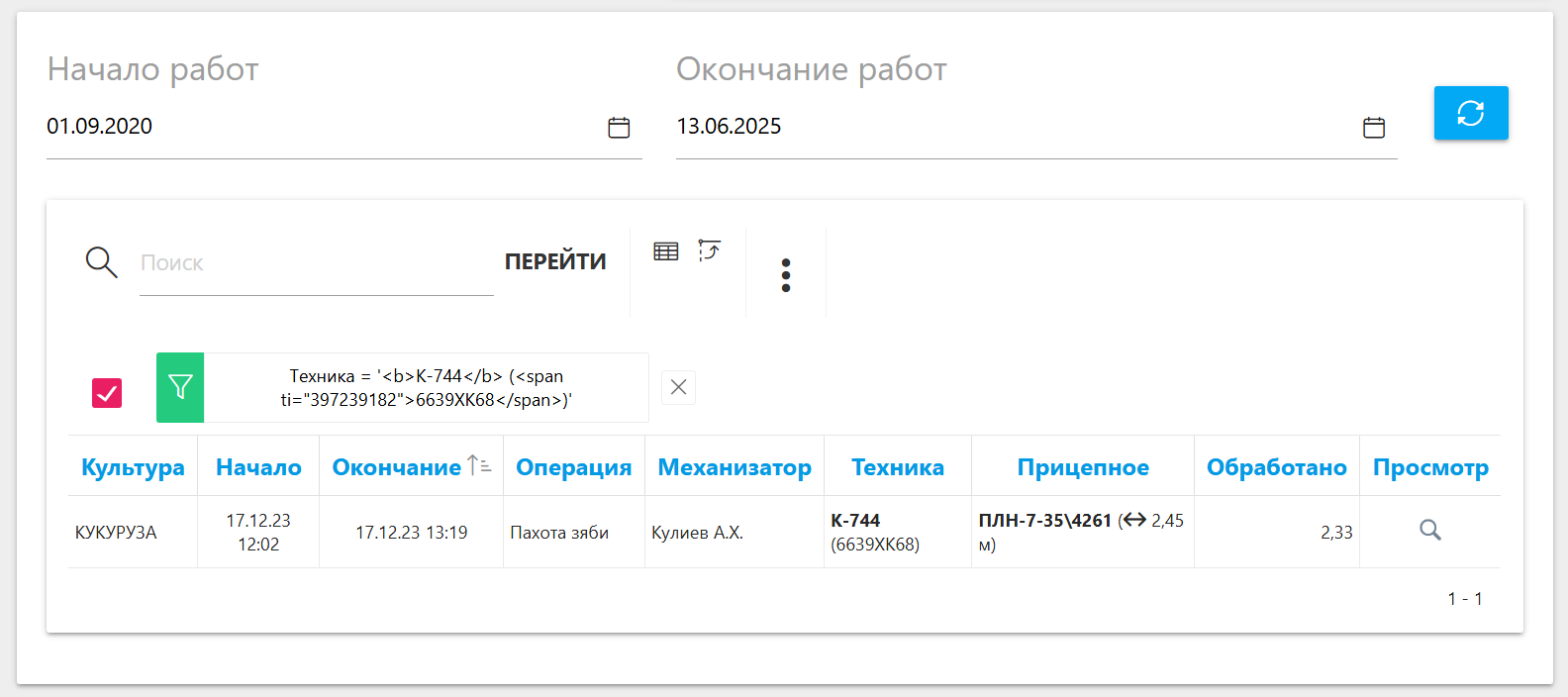Click the grouped chart view icon
The image size is (1568, 697).
pyautogui.click(x=709, y=250)
